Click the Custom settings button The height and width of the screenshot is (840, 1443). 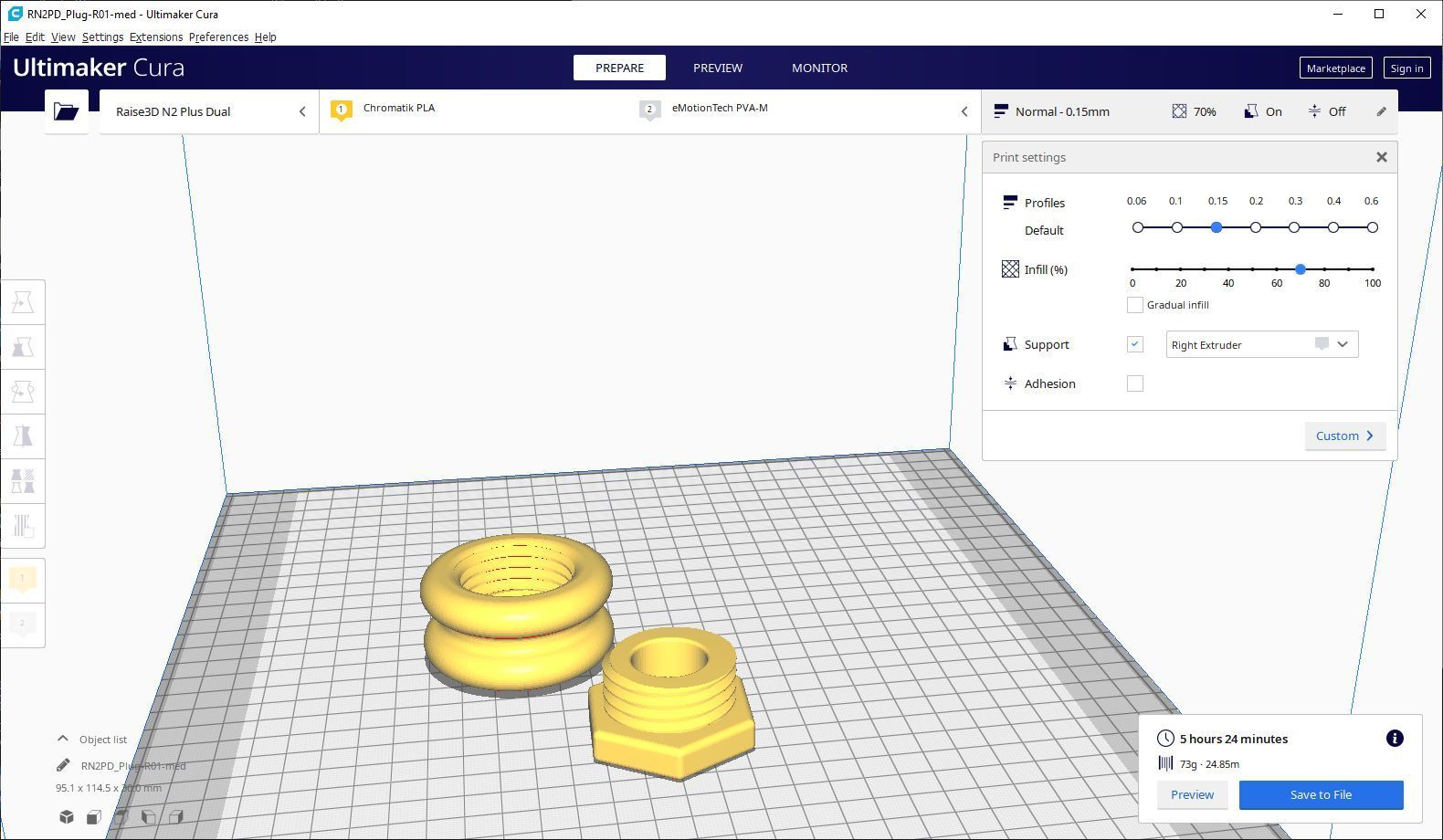(x=1344, y=436)
